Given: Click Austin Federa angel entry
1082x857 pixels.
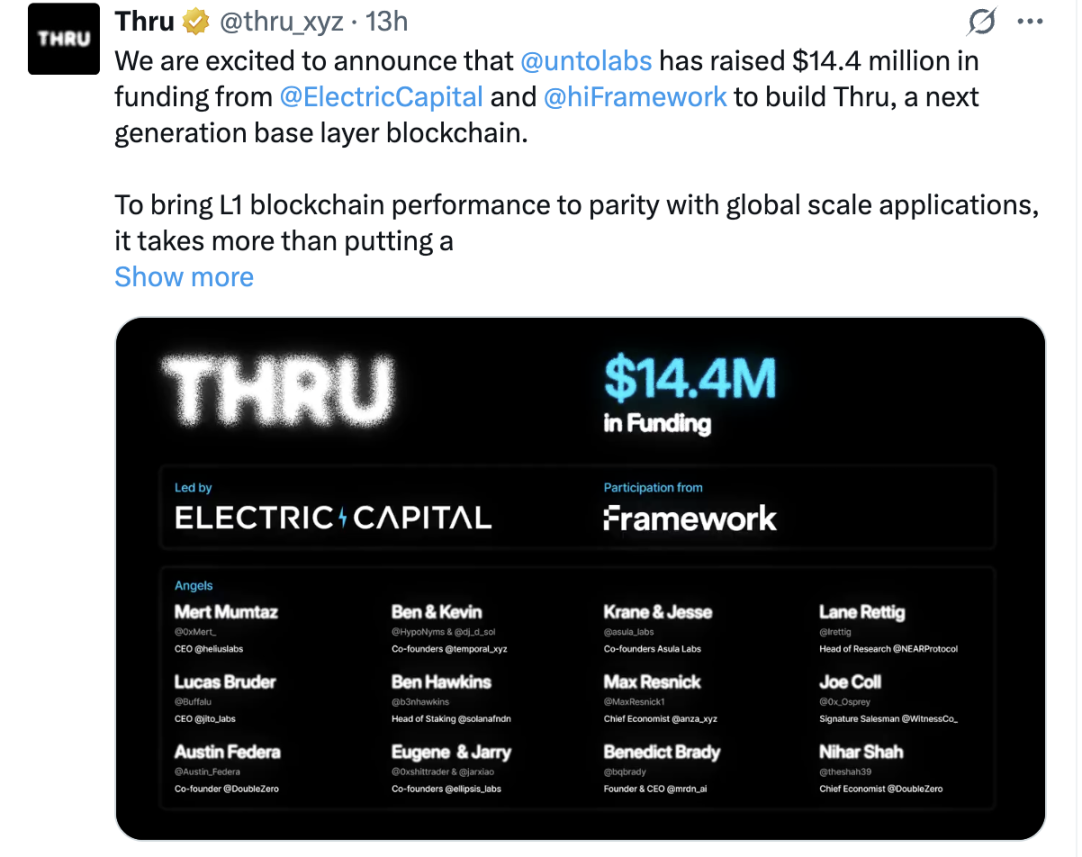Looking at the screenshot, I should click(x=227, y=752).
